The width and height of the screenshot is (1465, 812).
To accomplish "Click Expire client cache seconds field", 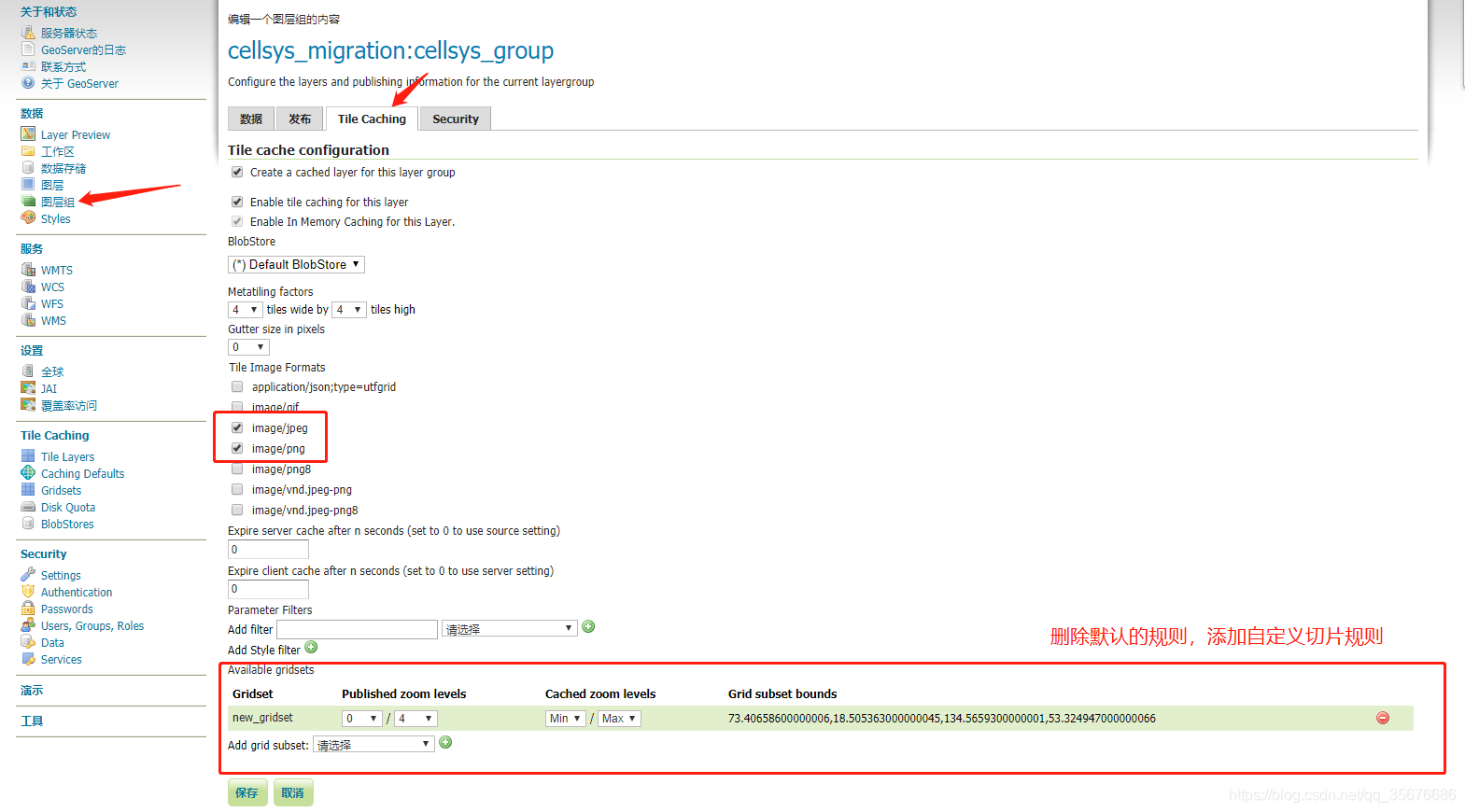I will (268, 589).
